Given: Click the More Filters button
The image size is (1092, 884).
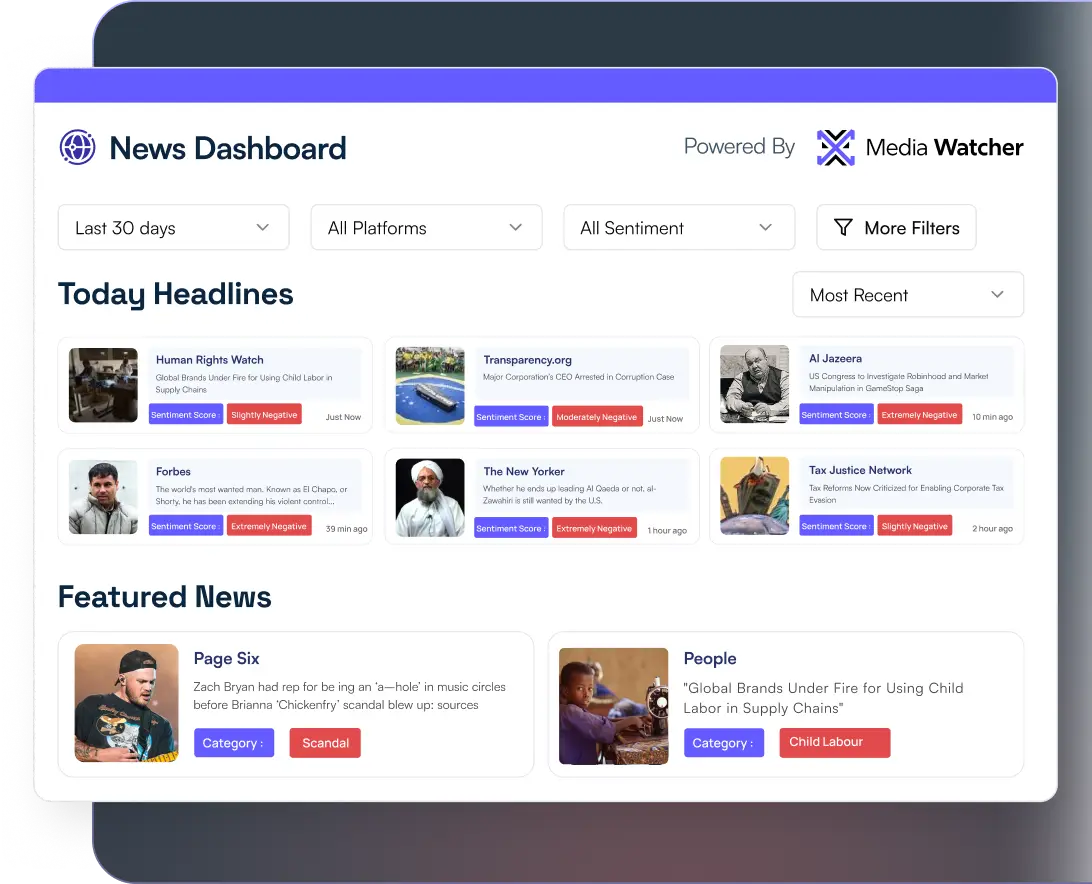Looking at the screenshot, I should [896, 227].
